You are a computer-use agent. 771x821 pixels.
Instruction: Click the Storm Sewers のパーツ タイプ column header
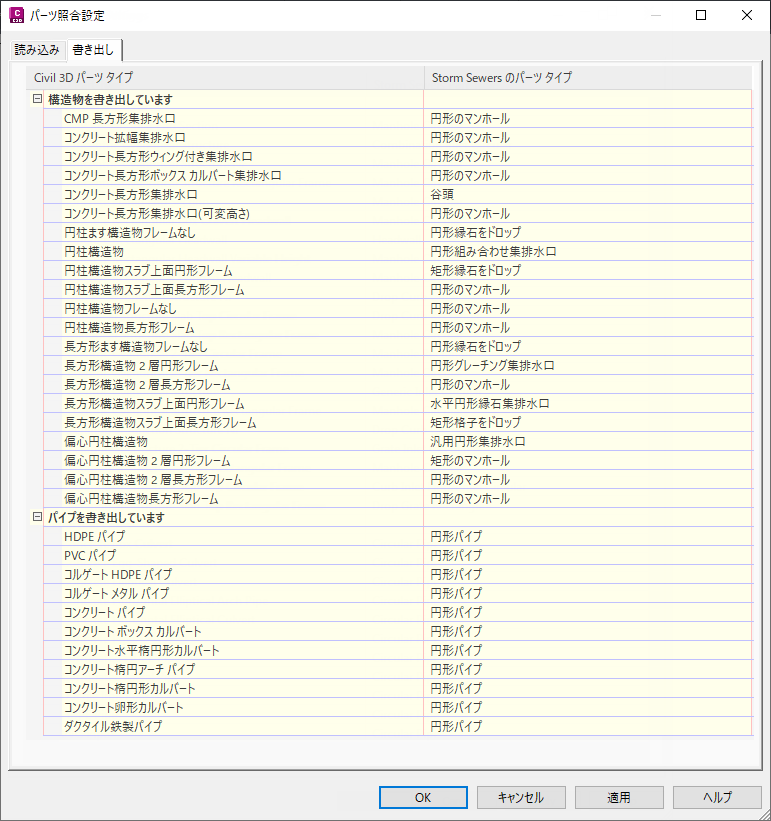pos(588,77)
